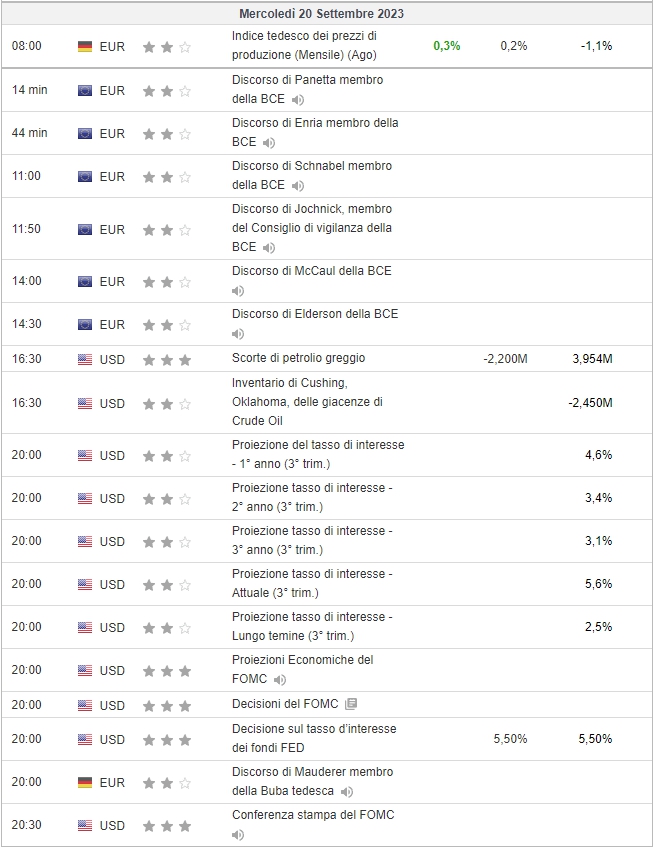Click speaker icon under McCaul della BCE

click(238, 291)
